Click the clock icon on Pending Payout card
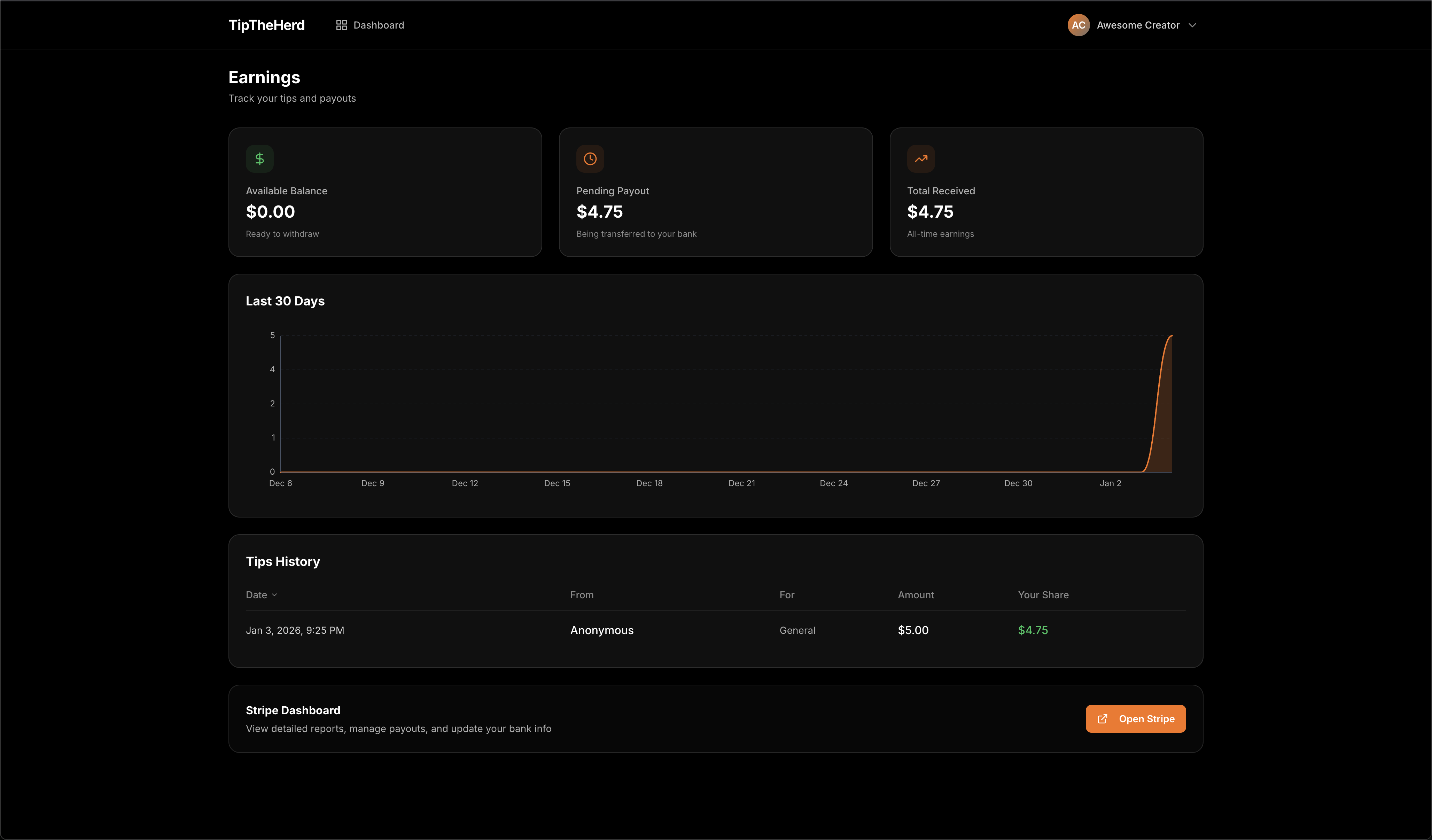The height and width of the screenshot is (840, 1432). 590,158
